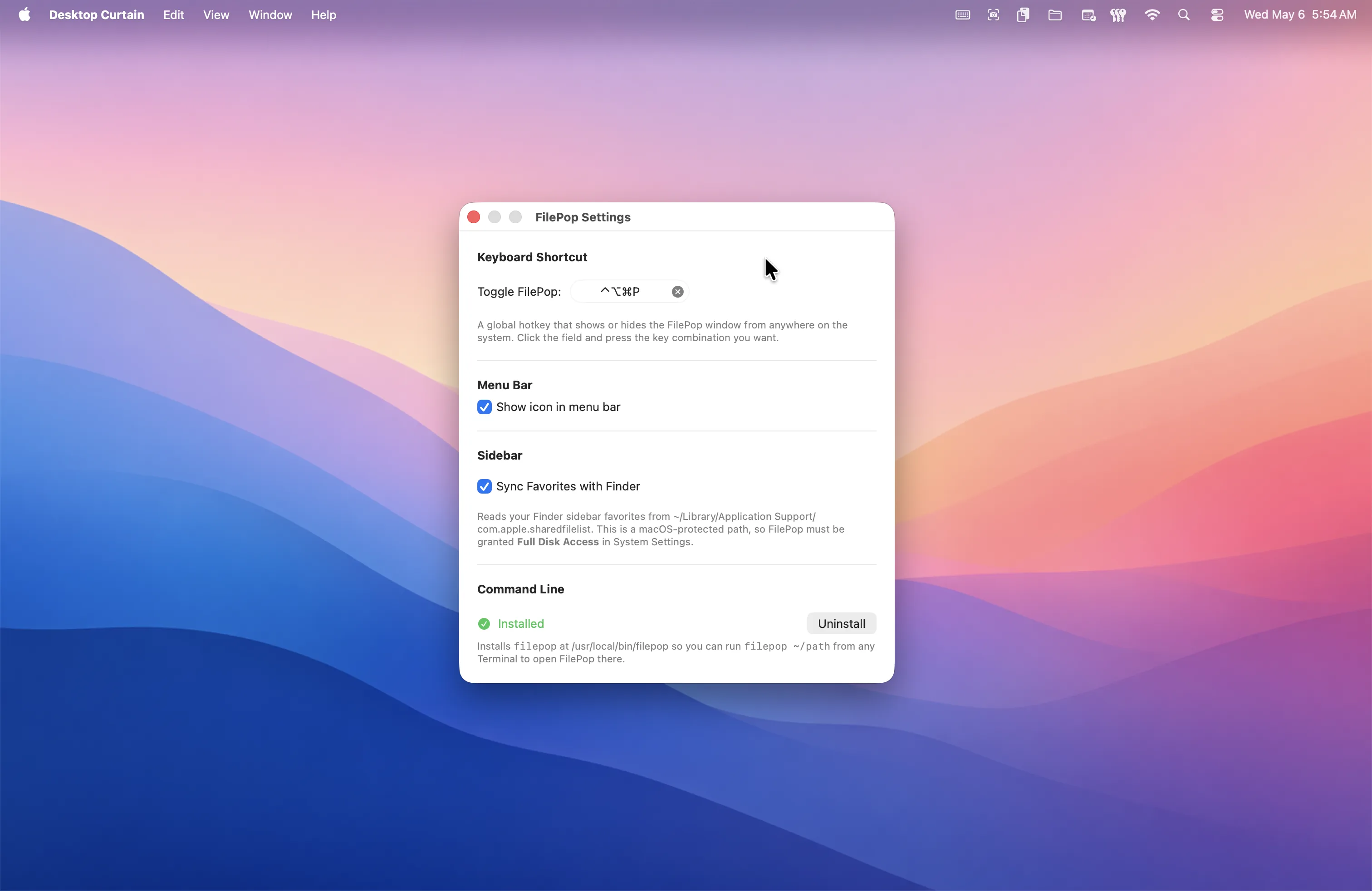Click the 'Sidebar' heading
The height and width of the screenshot is (891, 1372).
499,455
